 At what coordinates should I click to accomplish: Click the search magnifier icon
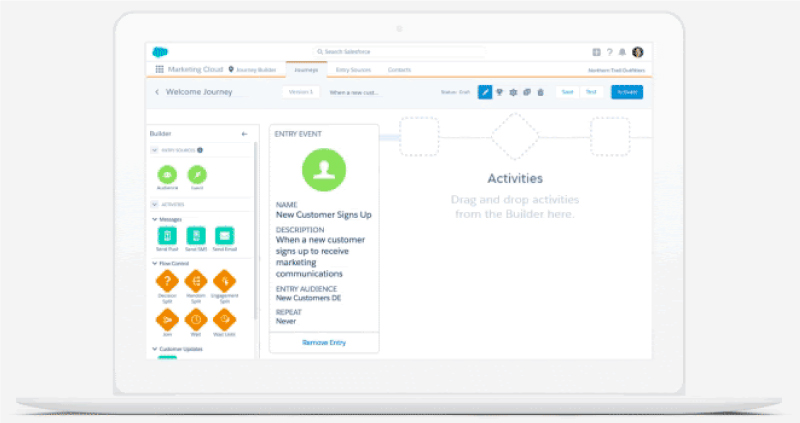pyautogui.click(x=320, y=52)
